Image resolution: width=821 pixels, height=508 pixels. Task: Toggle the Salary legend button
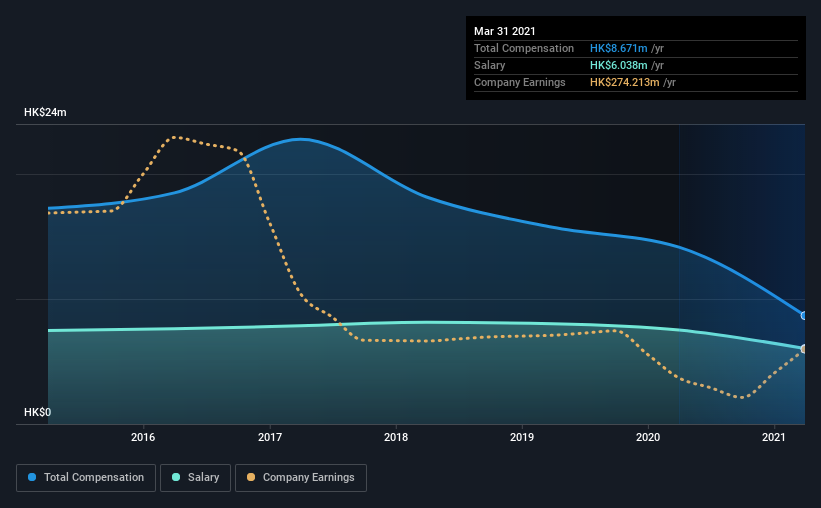195,478
